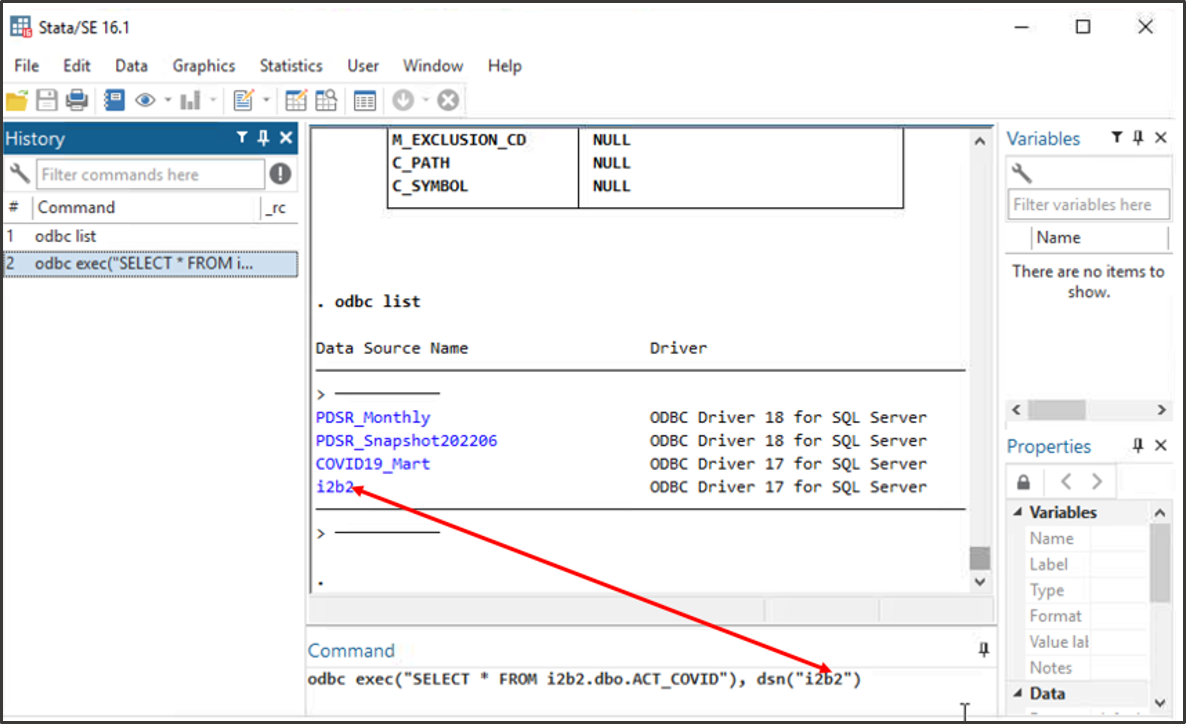Toggle show-errors-only exclamation button in History

[x=281, y=174]
